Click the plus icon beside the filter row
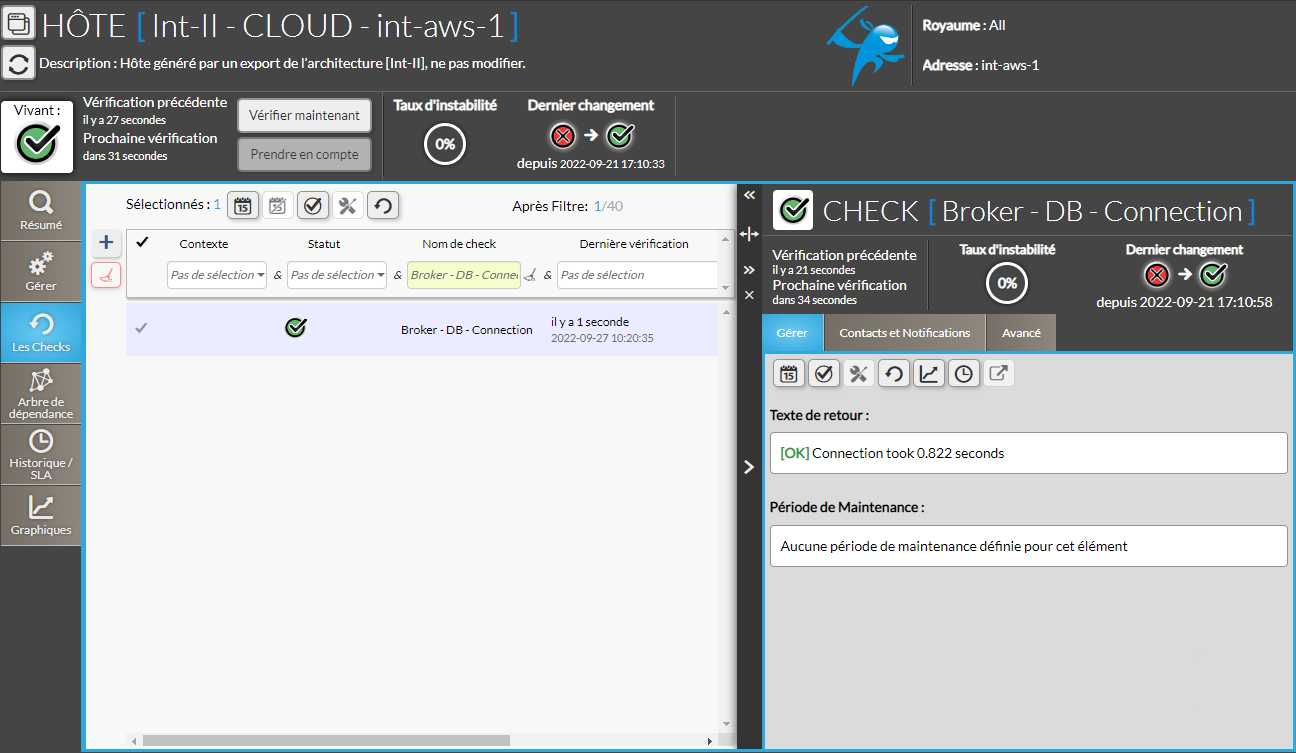The height and width of the screenshot is (753, 1296). [x=107, y=242]
